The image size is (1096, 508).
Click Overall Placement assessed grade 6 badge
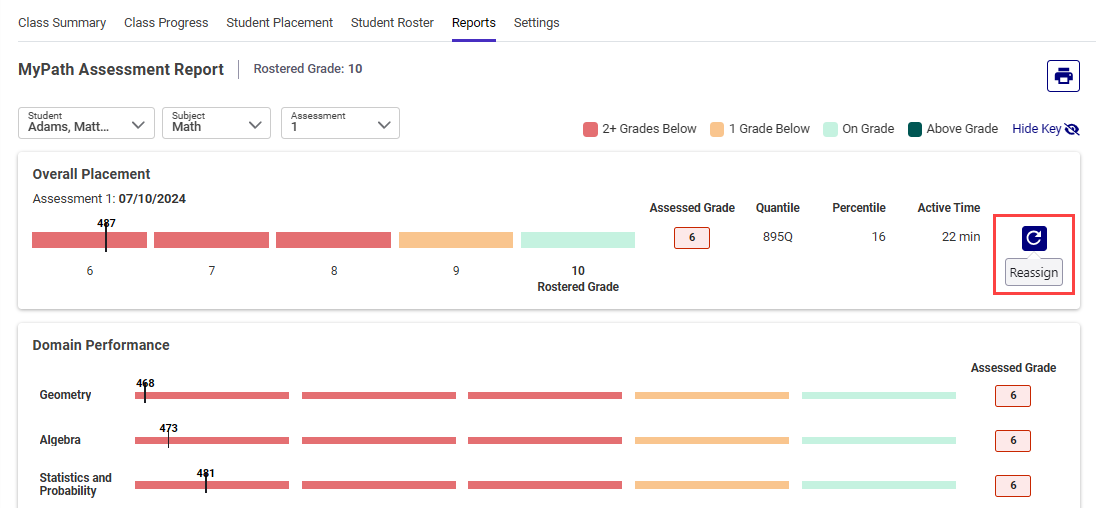click(x=692, y=237)
